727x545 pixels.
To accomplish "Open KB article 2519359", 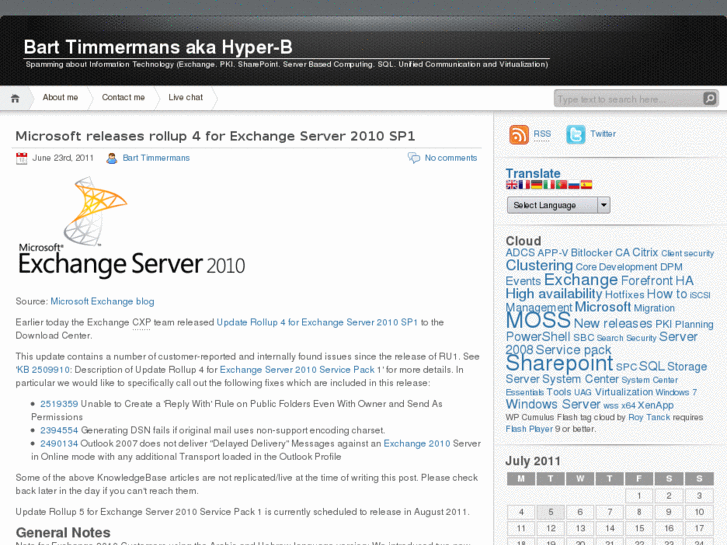I will coord(59,404).
